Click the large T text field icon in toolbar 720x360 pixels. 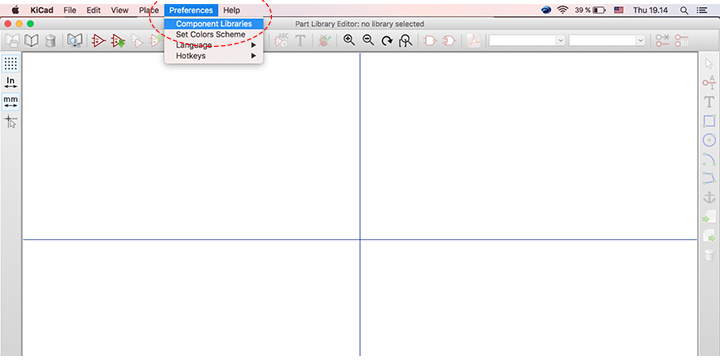click(x=300, y=41)
